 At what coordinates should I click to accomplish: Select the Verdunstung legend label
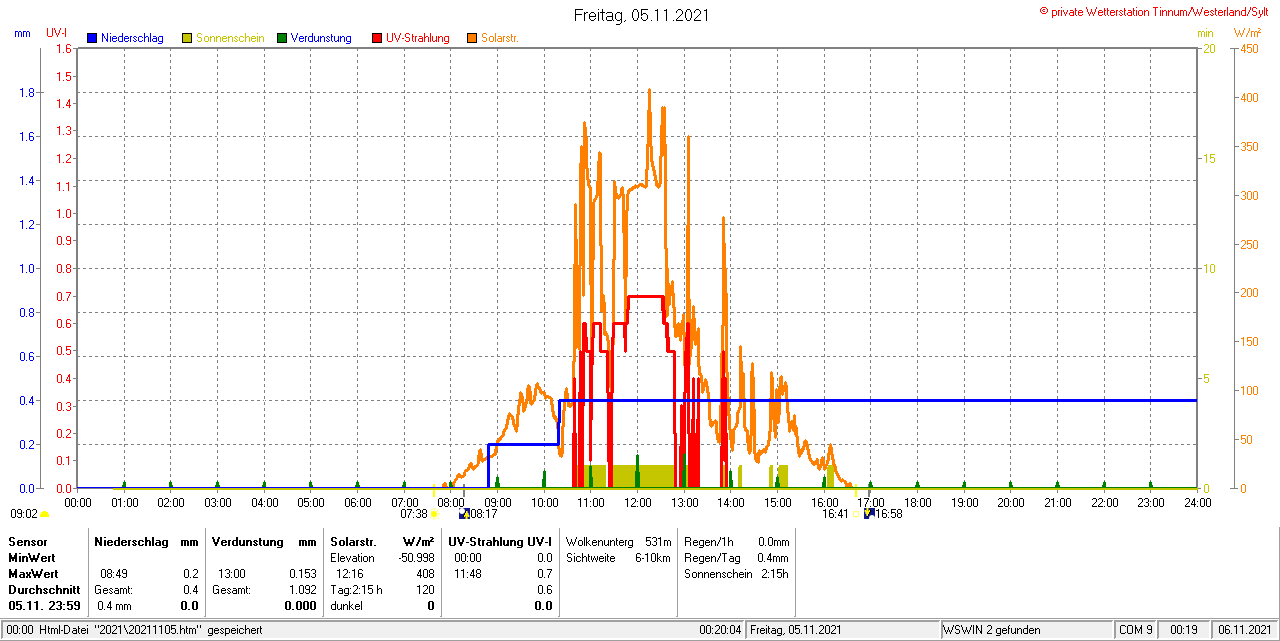coord(321,38)
